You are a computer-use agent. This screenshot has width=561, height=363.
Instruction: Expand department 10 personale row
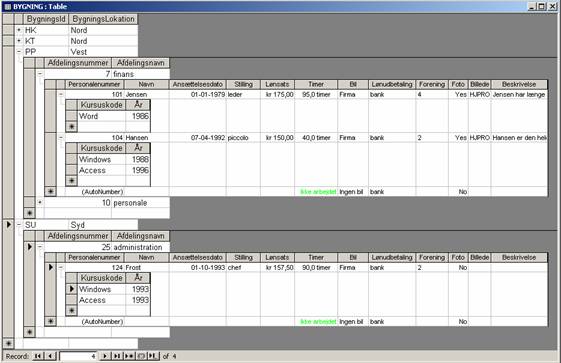pyautogui.click(x=40, y=202)
